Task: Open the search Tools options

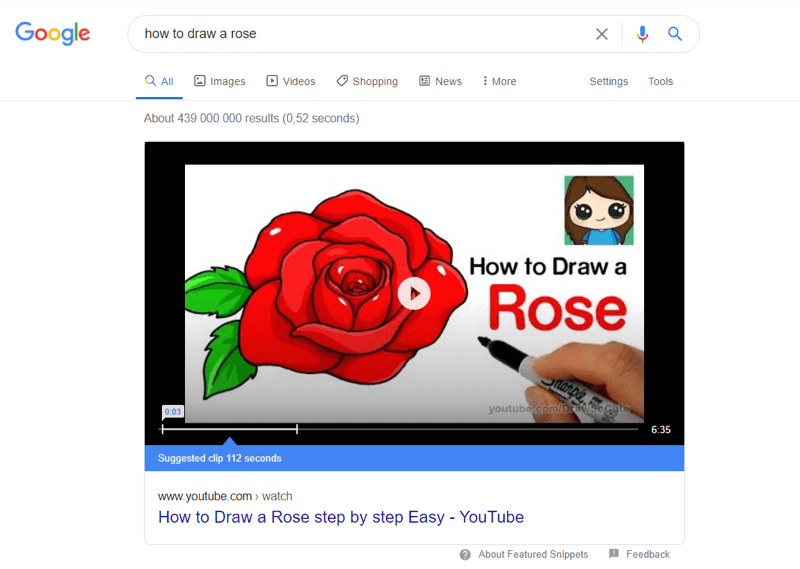Action: (x=660, y=81)
